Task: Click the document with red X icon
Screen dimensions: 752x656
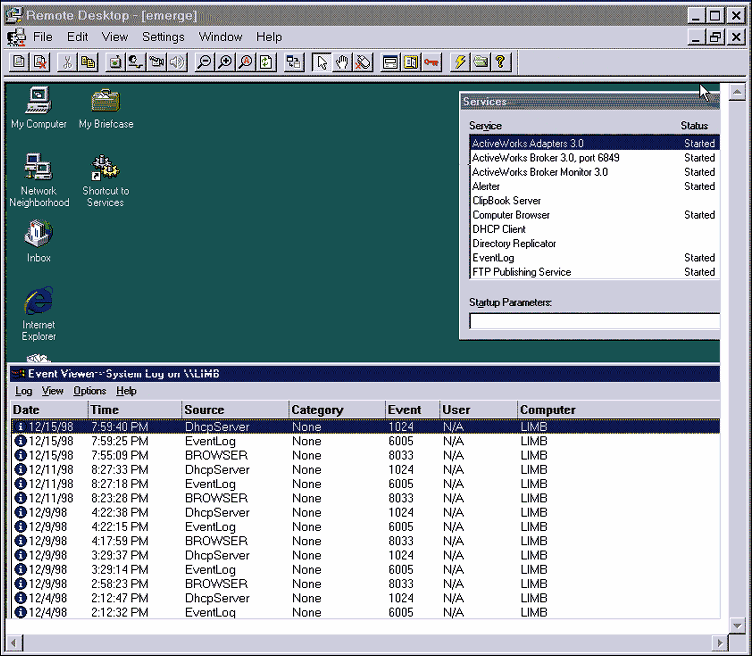Action: 40,62
